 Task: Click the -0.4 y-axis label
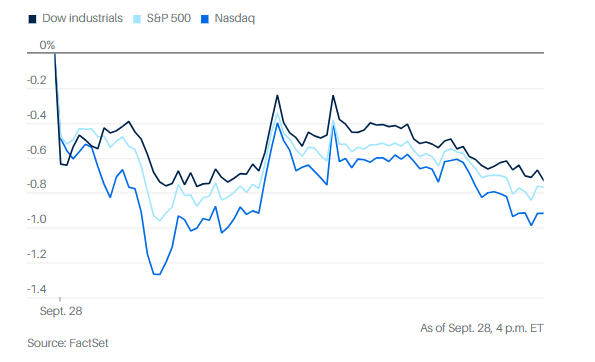[37, 115]
